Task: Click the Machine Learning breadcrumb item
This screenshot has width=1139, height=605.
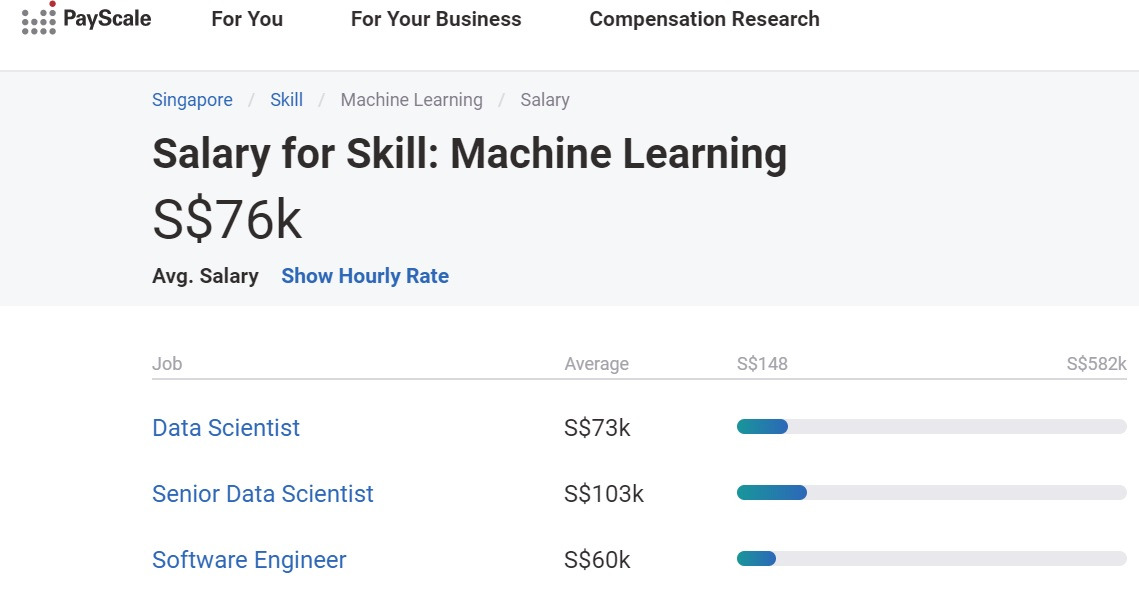Action: [x=411, y=100]
